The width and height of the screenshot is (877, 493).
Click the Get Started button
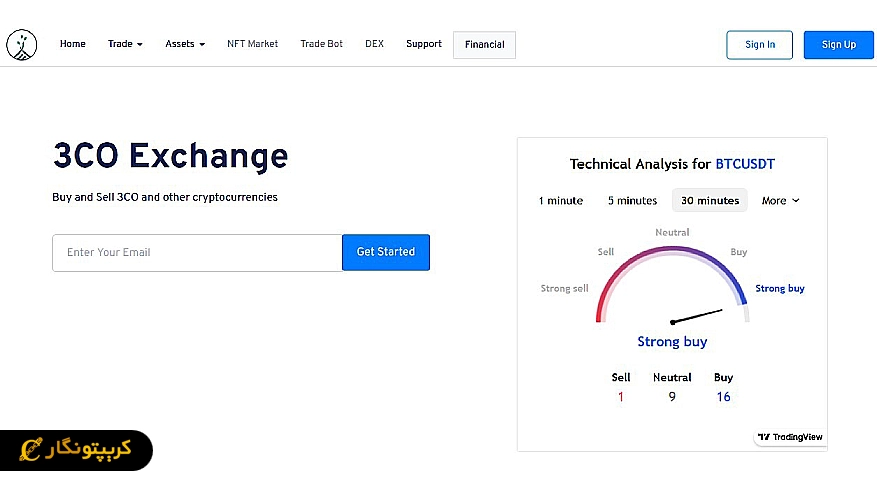click(x=386, y=252)
